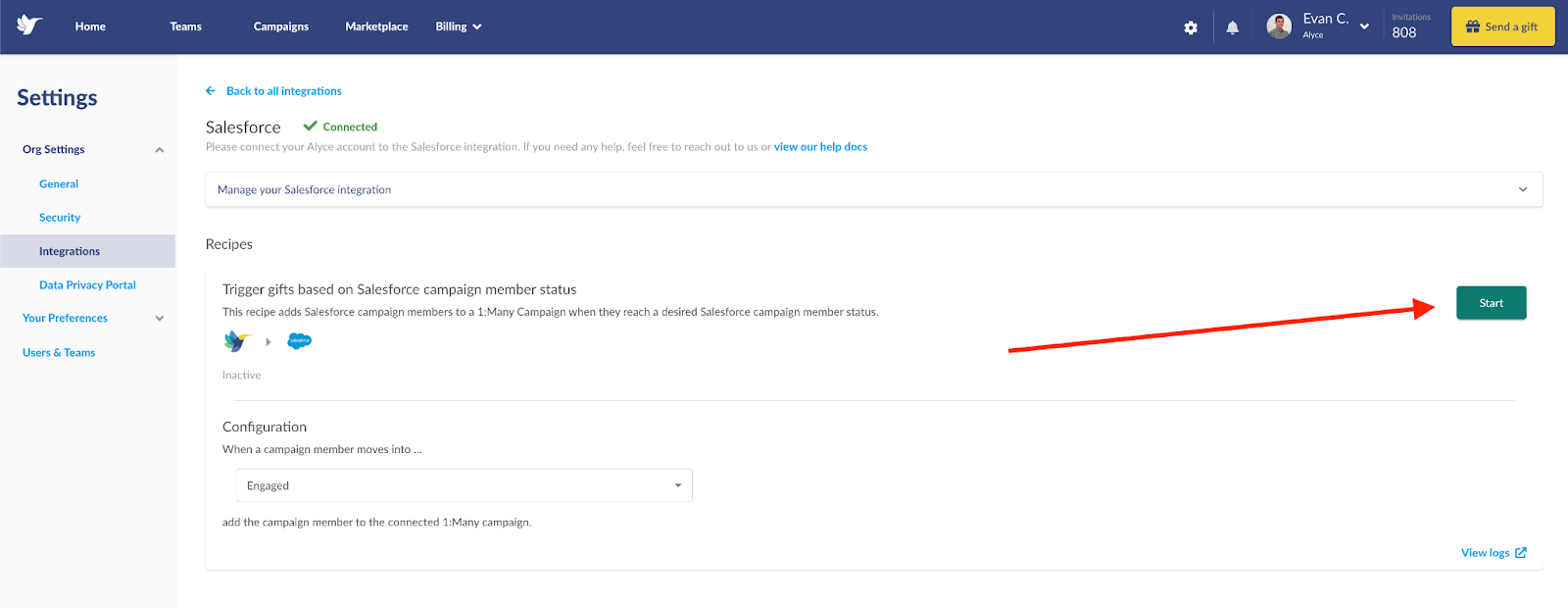Viewport: 1568px width, 608px height.
Task: Expand Your Preferences section chevron
Action: coord(160,319)
